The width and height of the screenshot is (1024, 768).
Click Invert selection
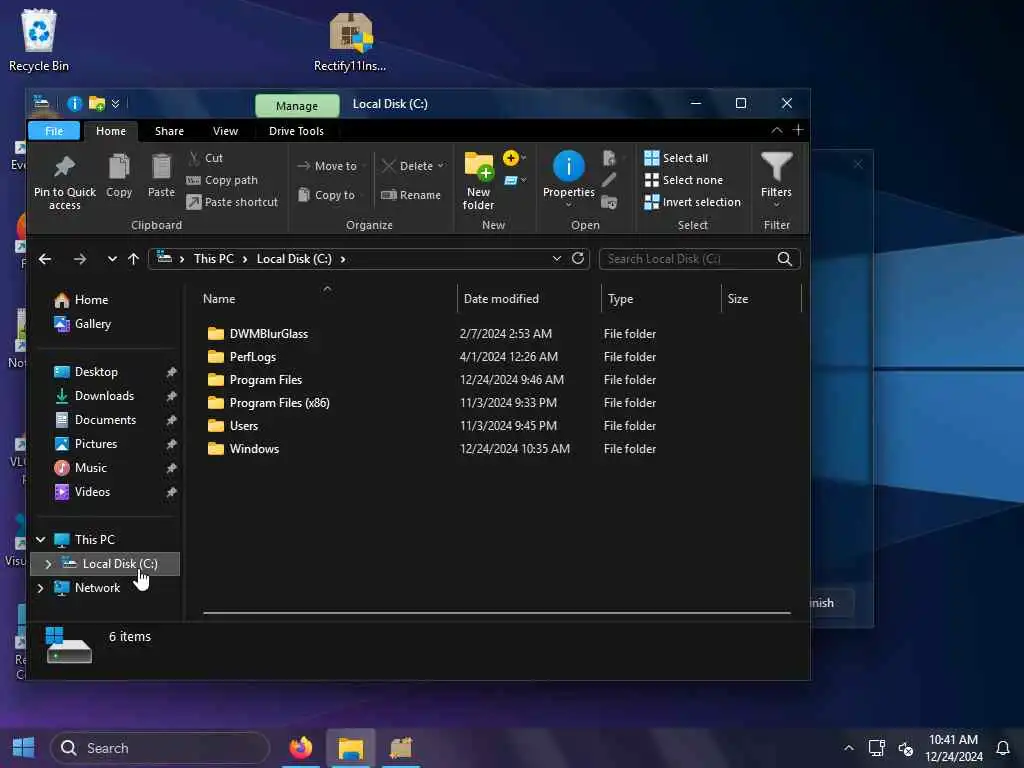pyautogui.click(x=693, y=202)
